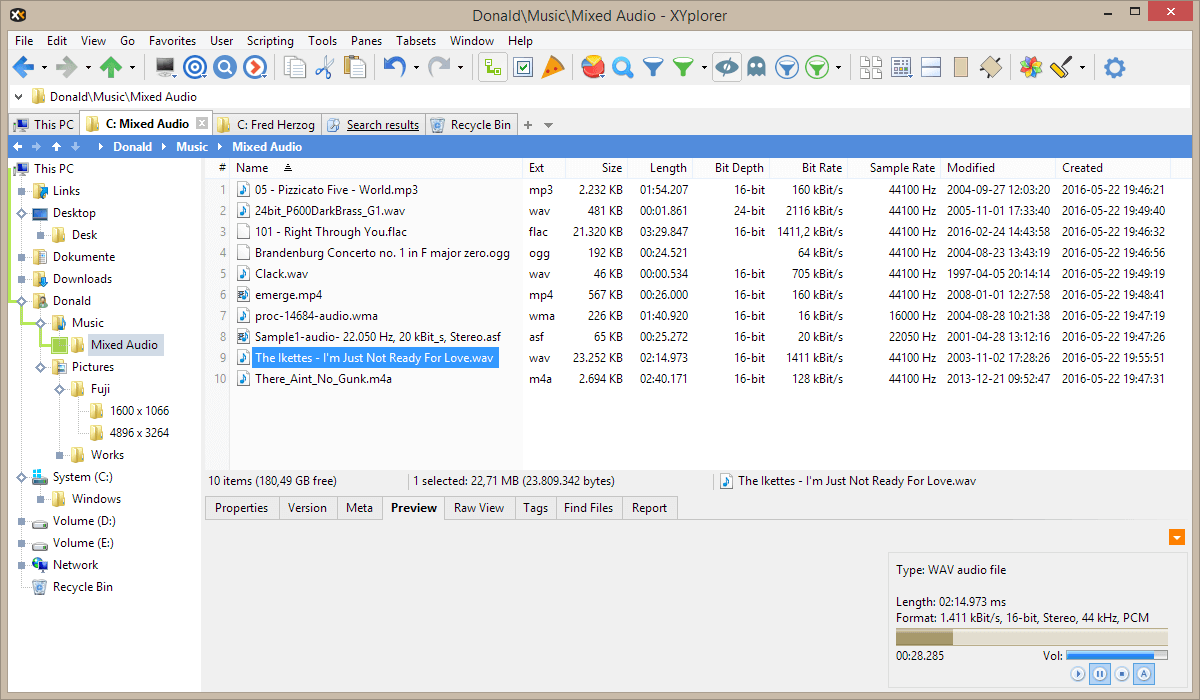Toggle the eye Show Hidden Items button

tap(727, 67)
